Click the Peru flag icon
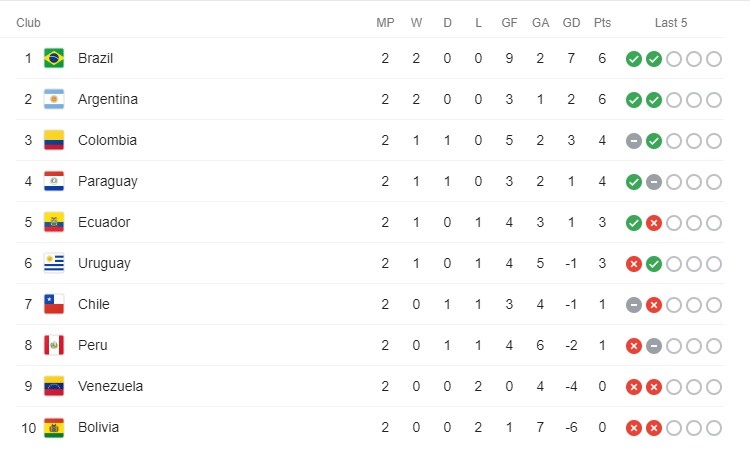Viewport: 750px width, 463px height. 54,345
